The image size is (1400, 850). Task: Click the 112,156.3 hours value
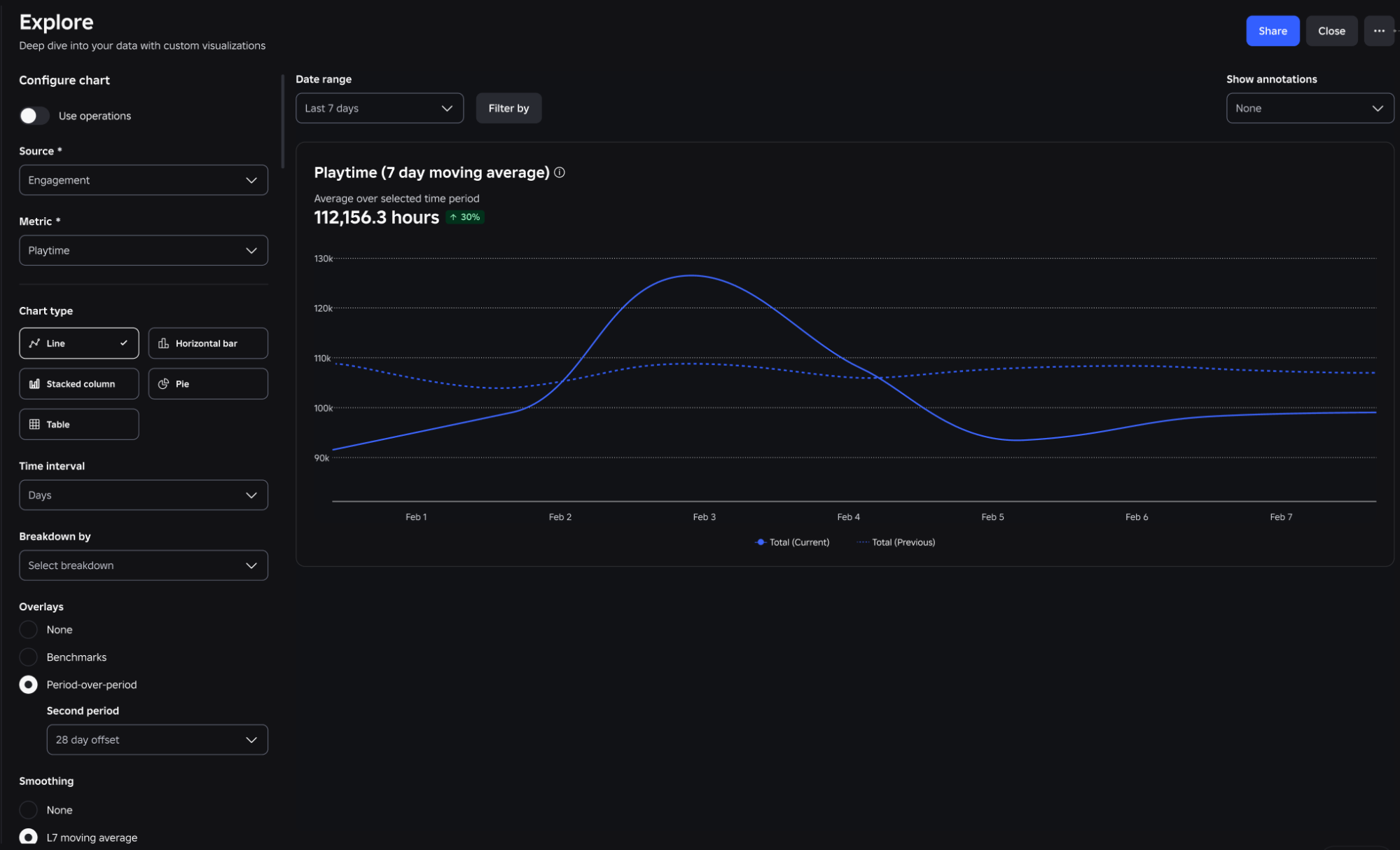click(377, 217)
